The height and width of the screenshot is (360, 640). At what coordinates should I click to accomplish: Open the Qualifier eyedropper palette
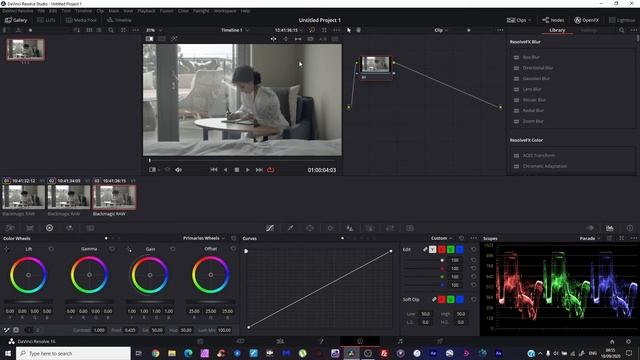290,228
